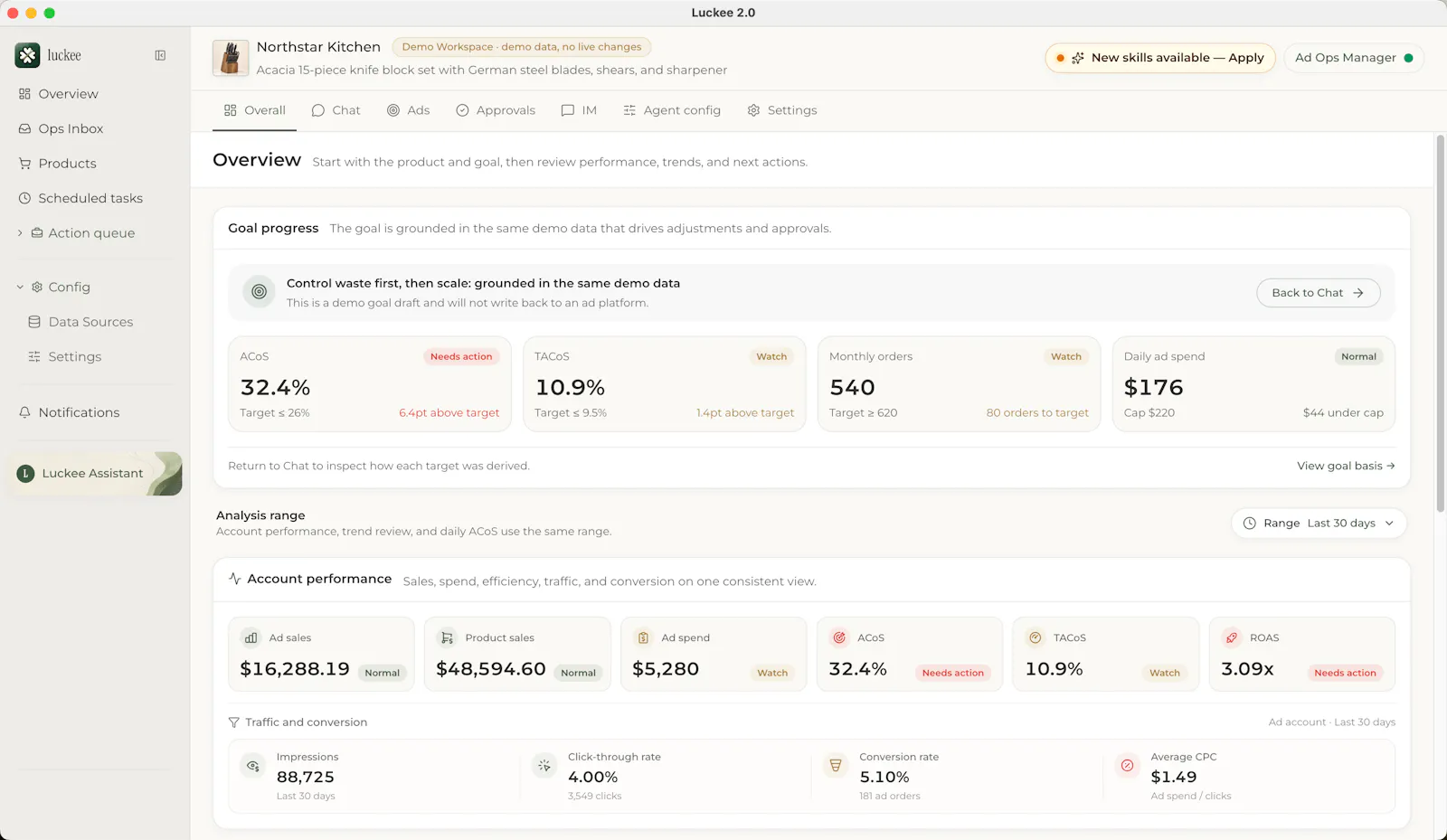
Task: Click the Ad spend icon
Action: [x=643, y=637]
